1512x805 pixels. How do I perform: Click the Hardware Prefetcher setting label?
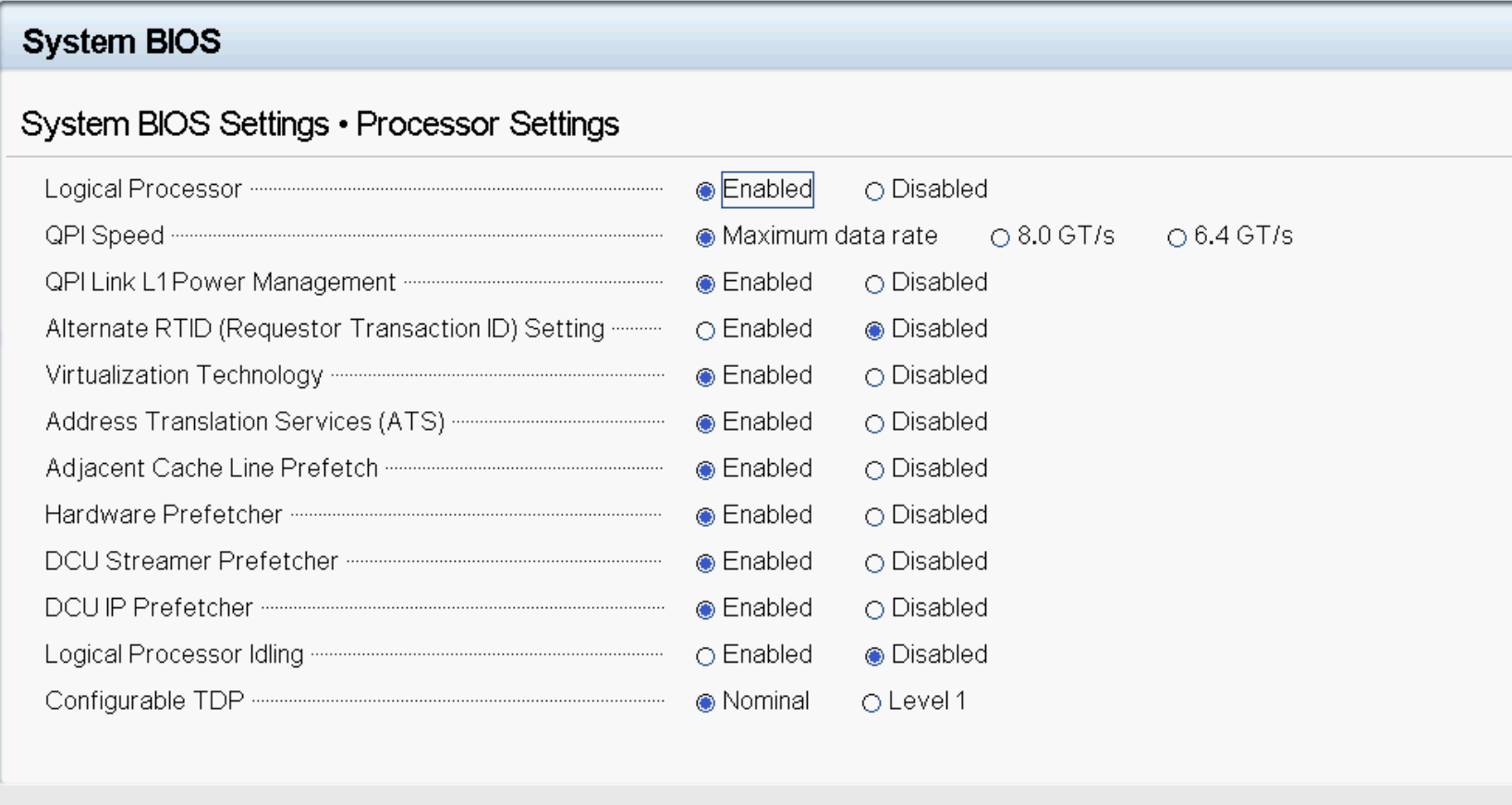[164, 515]
